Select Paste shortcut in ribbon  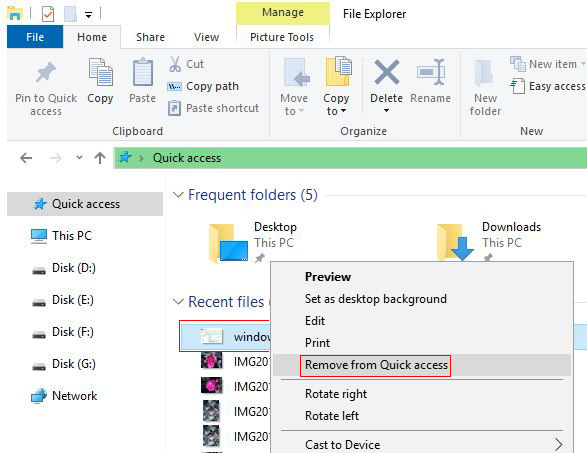pyautogui.click(x=213, y=108)
